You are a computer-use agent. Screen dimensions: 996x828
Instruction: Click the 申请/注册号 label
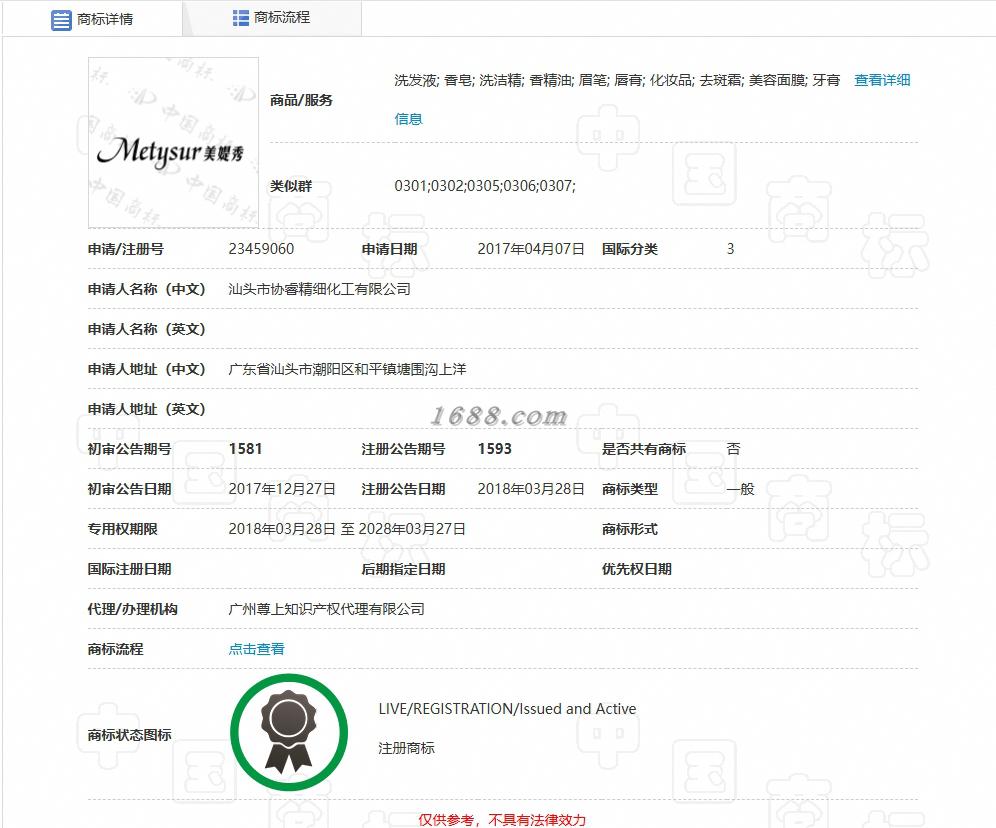click(x=126, y=249)
